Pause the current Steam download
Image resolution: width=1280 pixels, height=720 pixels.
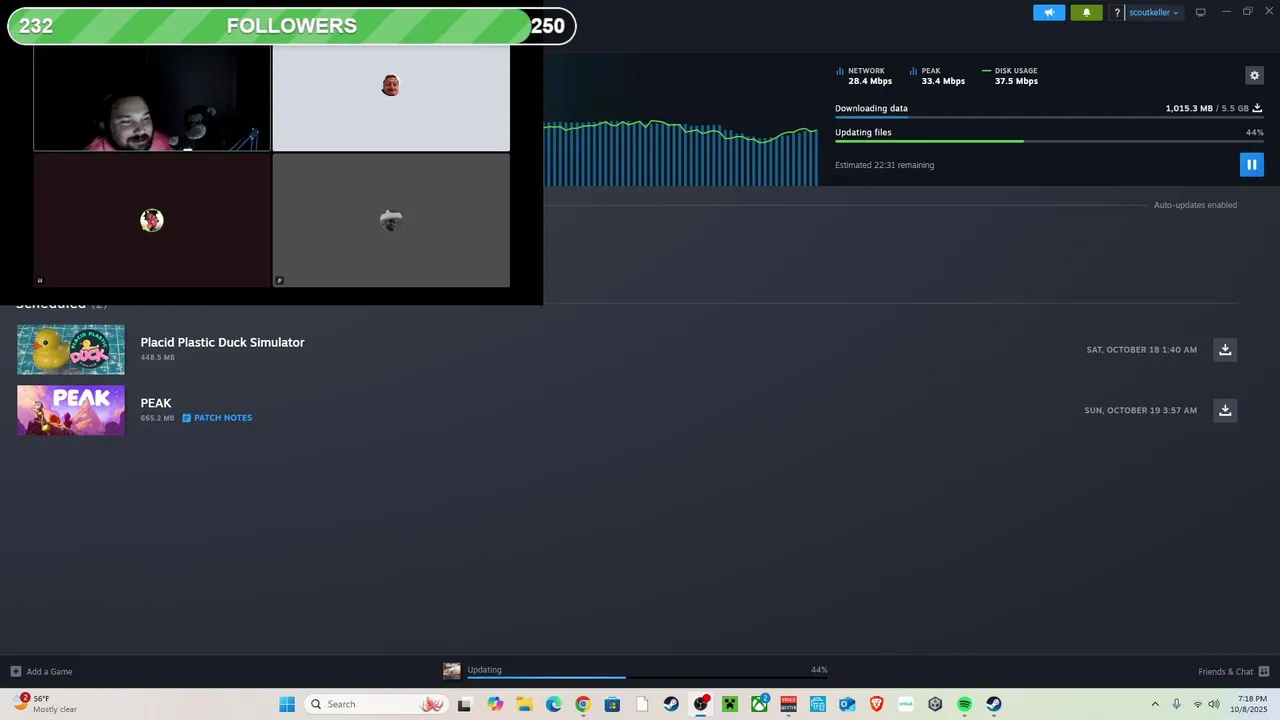point(1251,164)
